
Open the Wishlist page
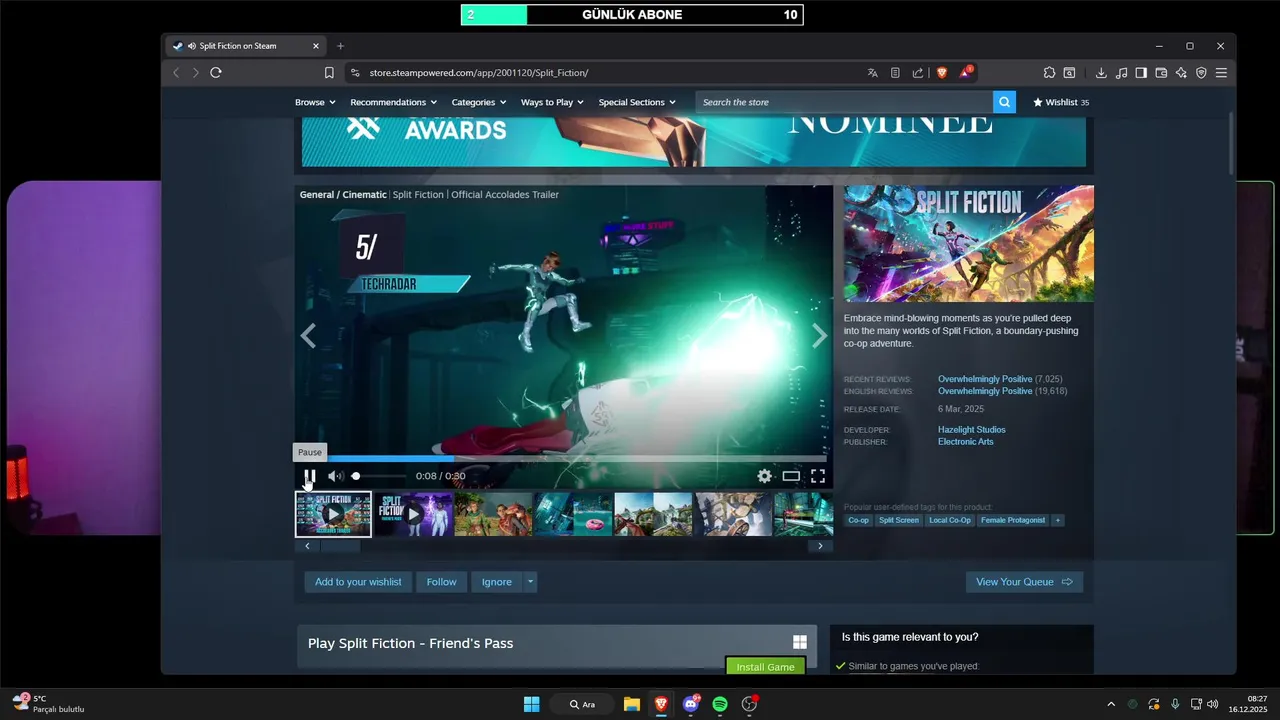[1061, 102]
